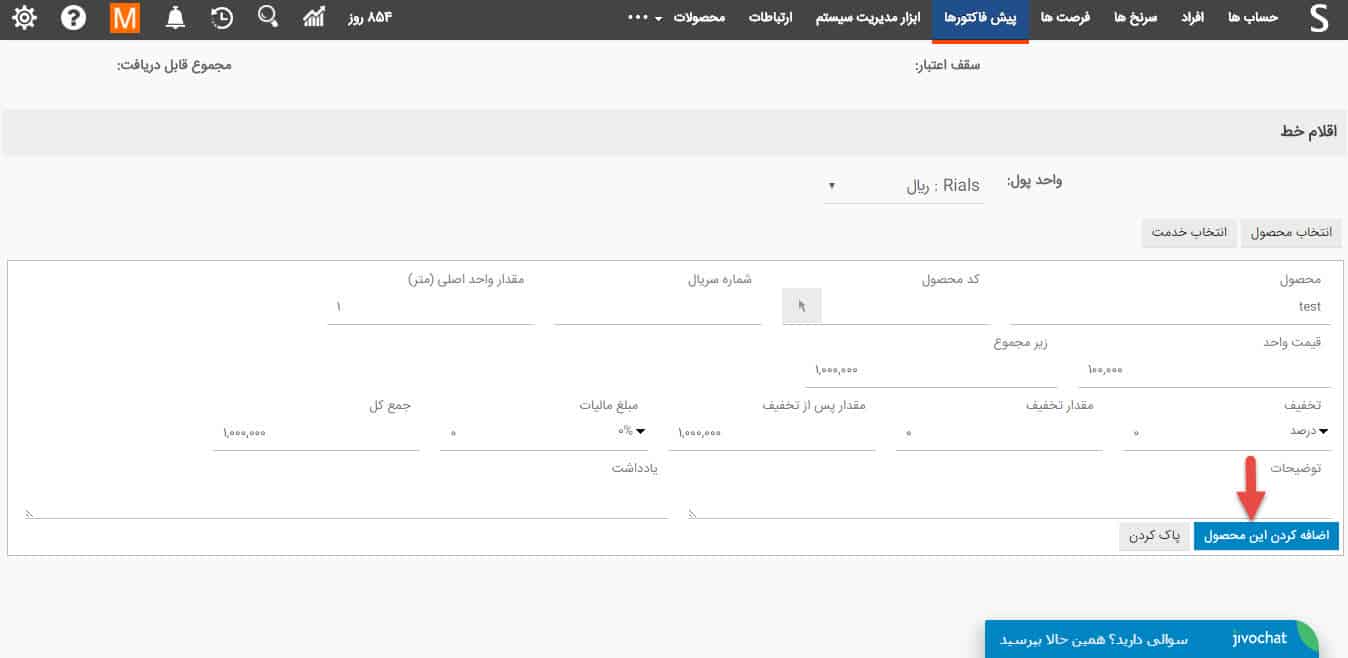
Task: Open the help question mark icon
Action: coord(73,18)
